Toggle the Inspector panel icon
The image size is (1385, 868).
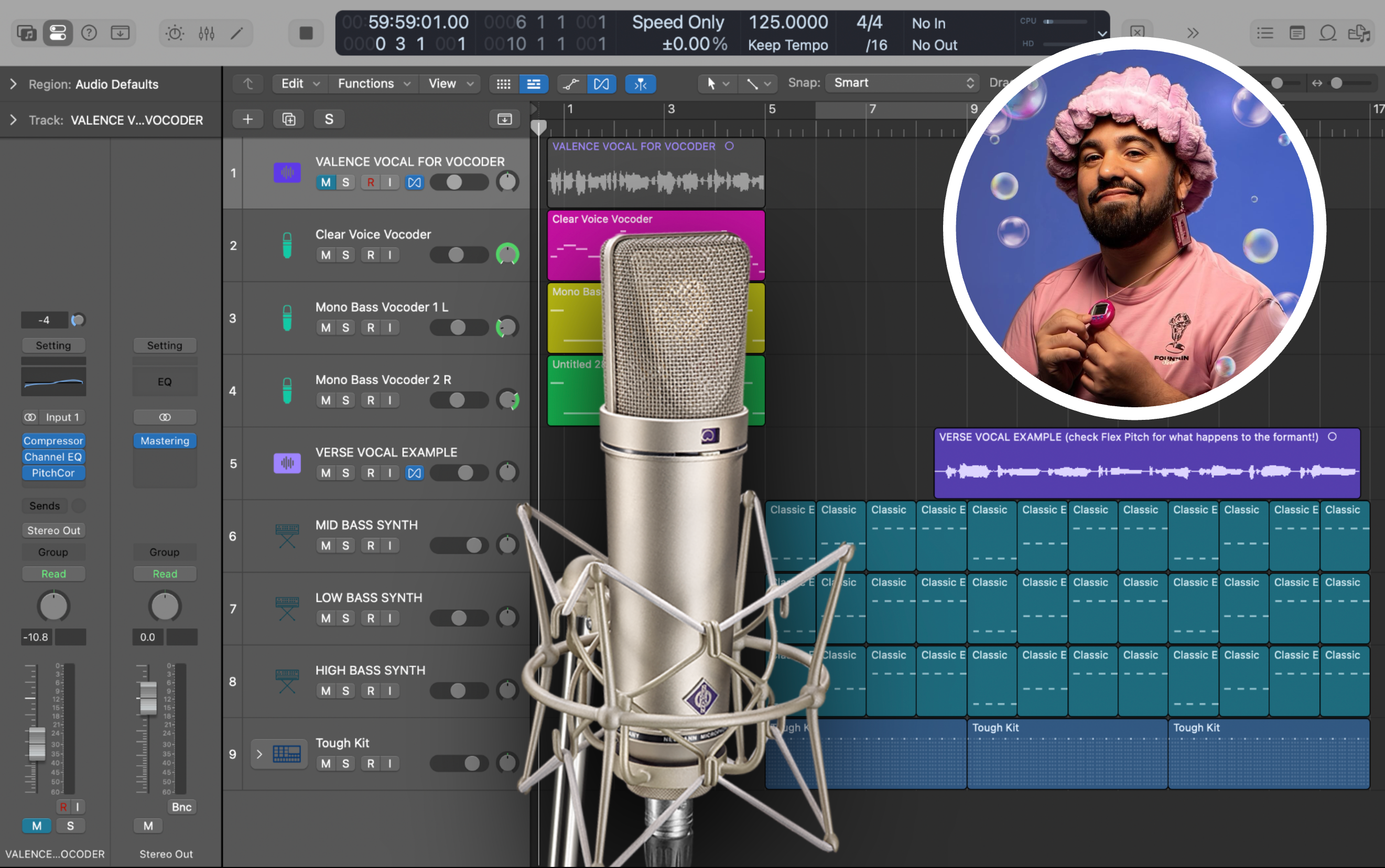pyautogui.click(x=57, y=32)
